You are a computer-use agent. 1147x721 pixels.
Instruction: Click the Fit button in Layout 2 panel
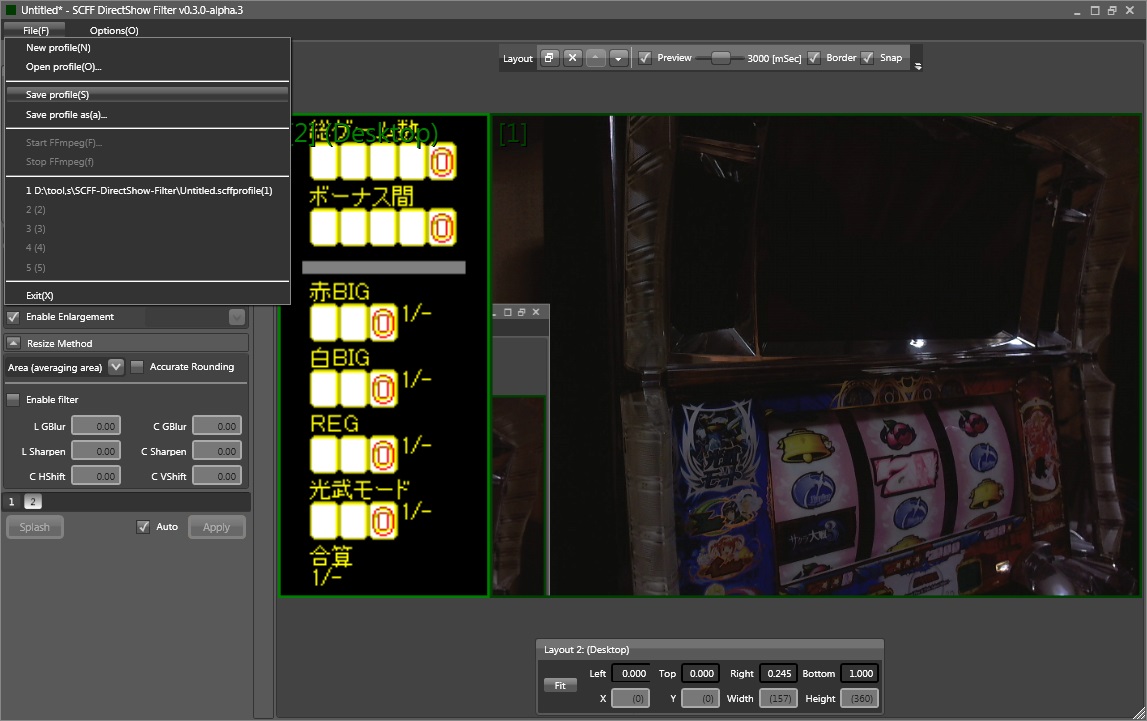(x=560, y=685)
